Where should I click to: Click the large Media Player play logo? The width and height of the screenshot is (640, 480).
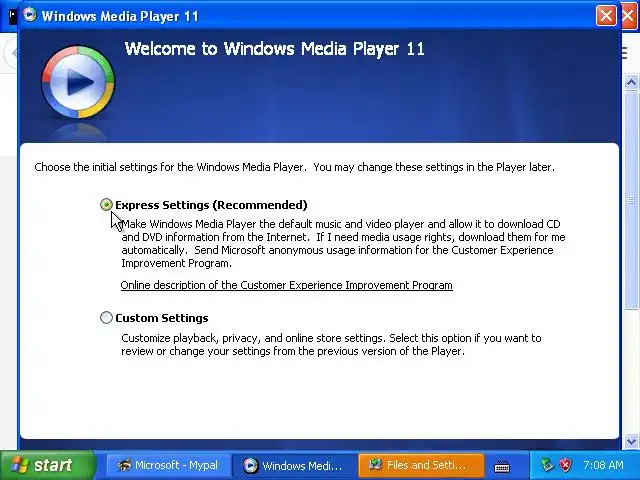[78, 82]
